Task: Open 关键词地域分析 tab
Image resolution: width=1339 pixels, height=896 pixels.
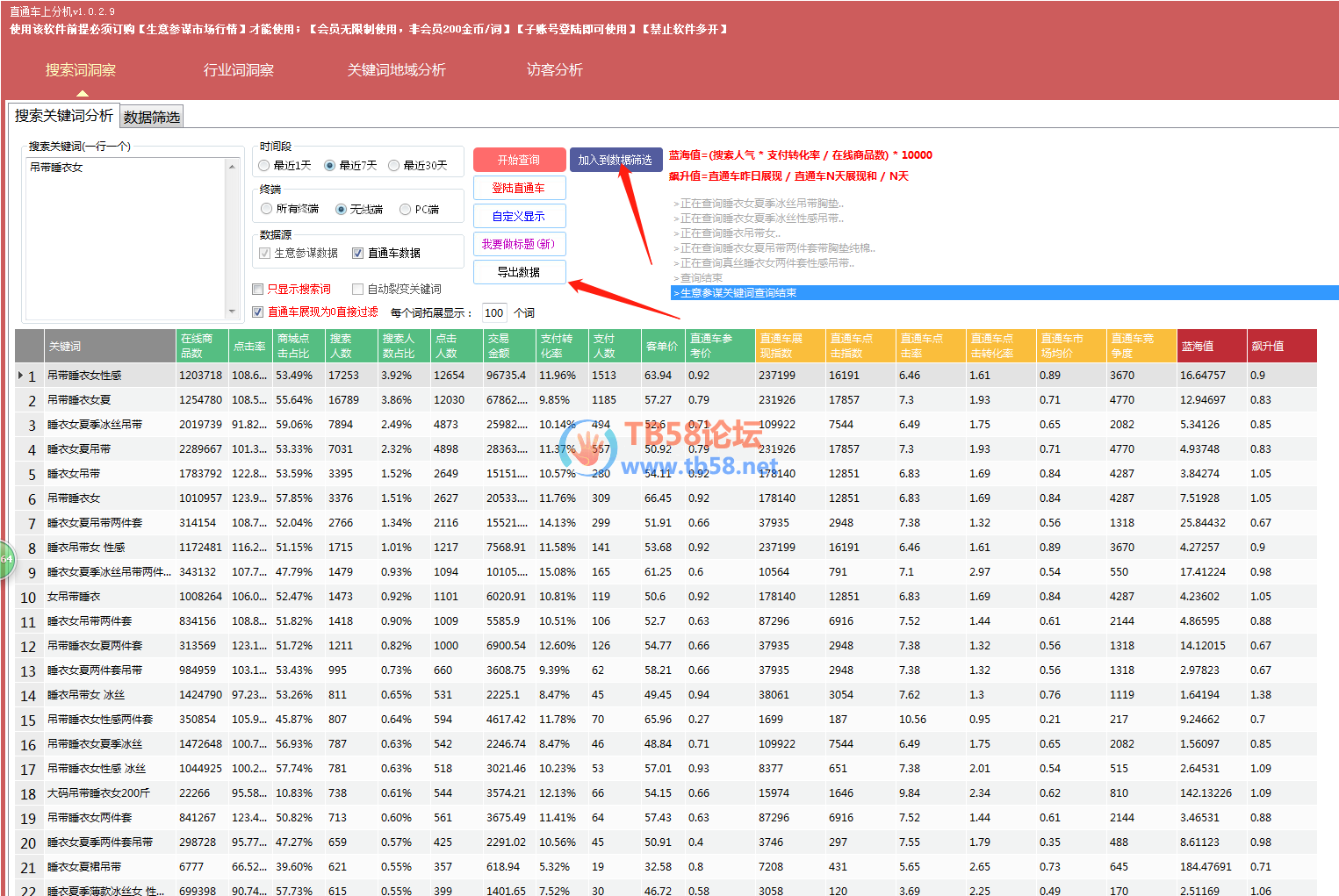Action: point(397,70)
